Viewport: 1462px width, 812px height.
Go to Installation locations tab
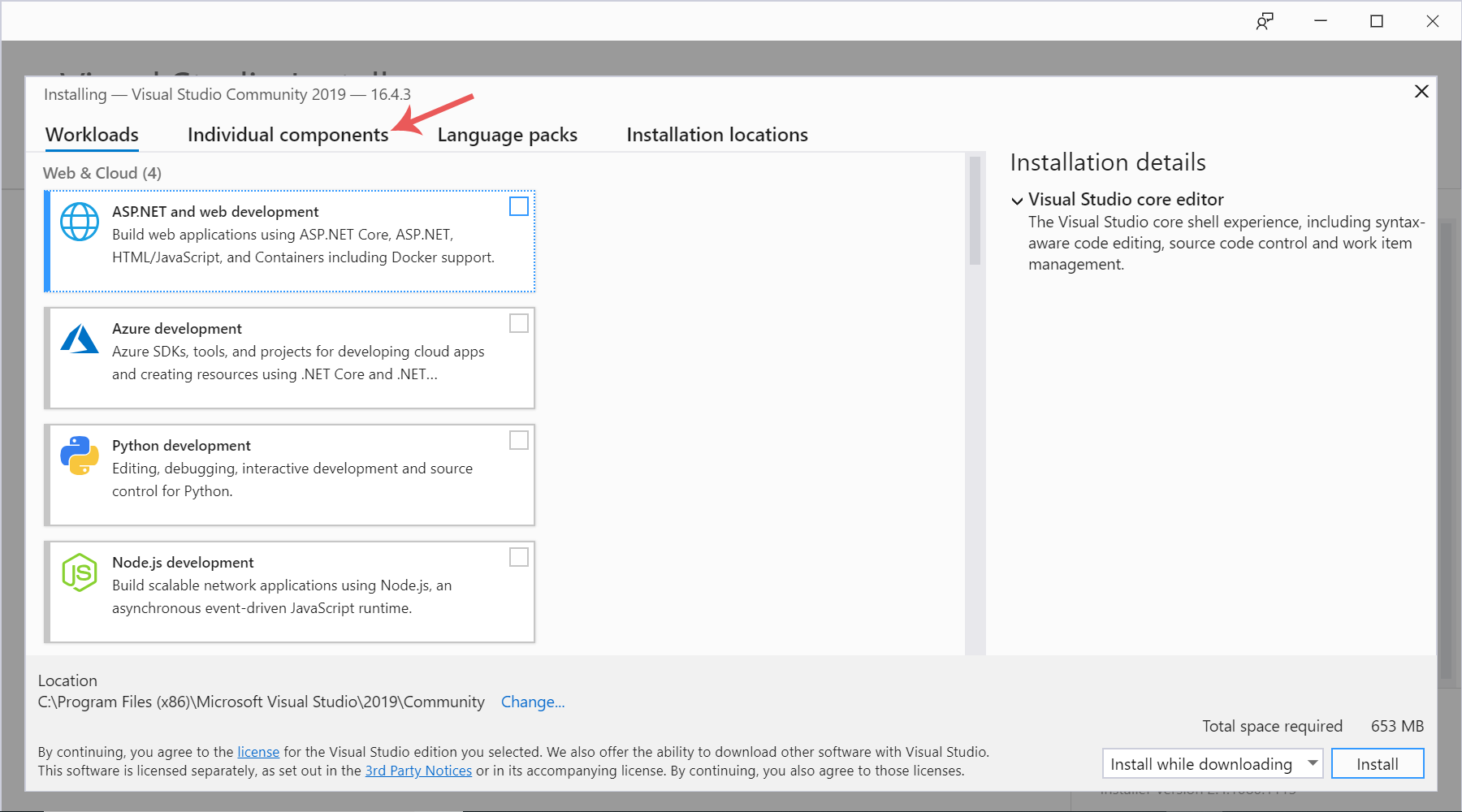coord(716,135)
